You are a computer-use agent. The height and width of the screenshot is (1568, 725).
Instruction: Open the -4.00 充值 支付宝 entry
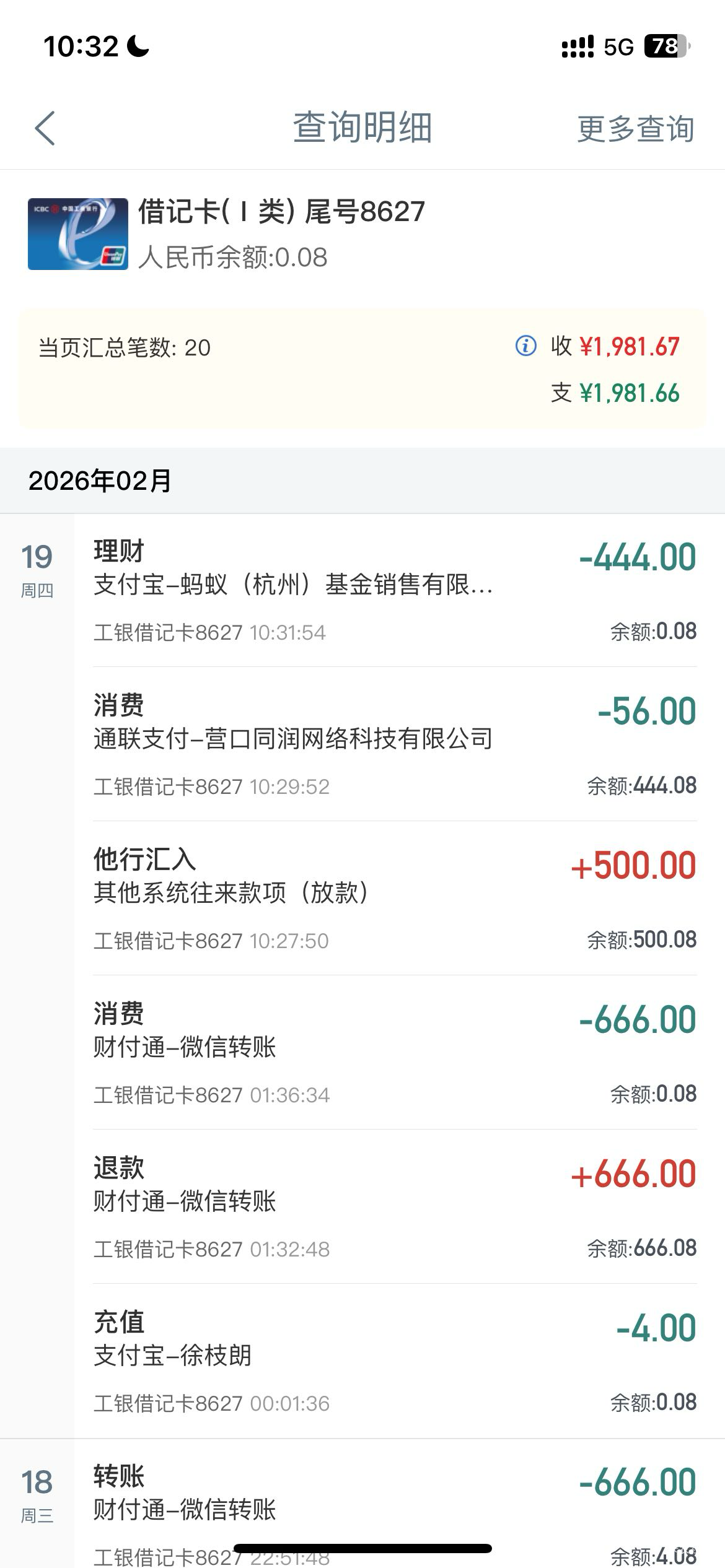[x=394, y=1361]
